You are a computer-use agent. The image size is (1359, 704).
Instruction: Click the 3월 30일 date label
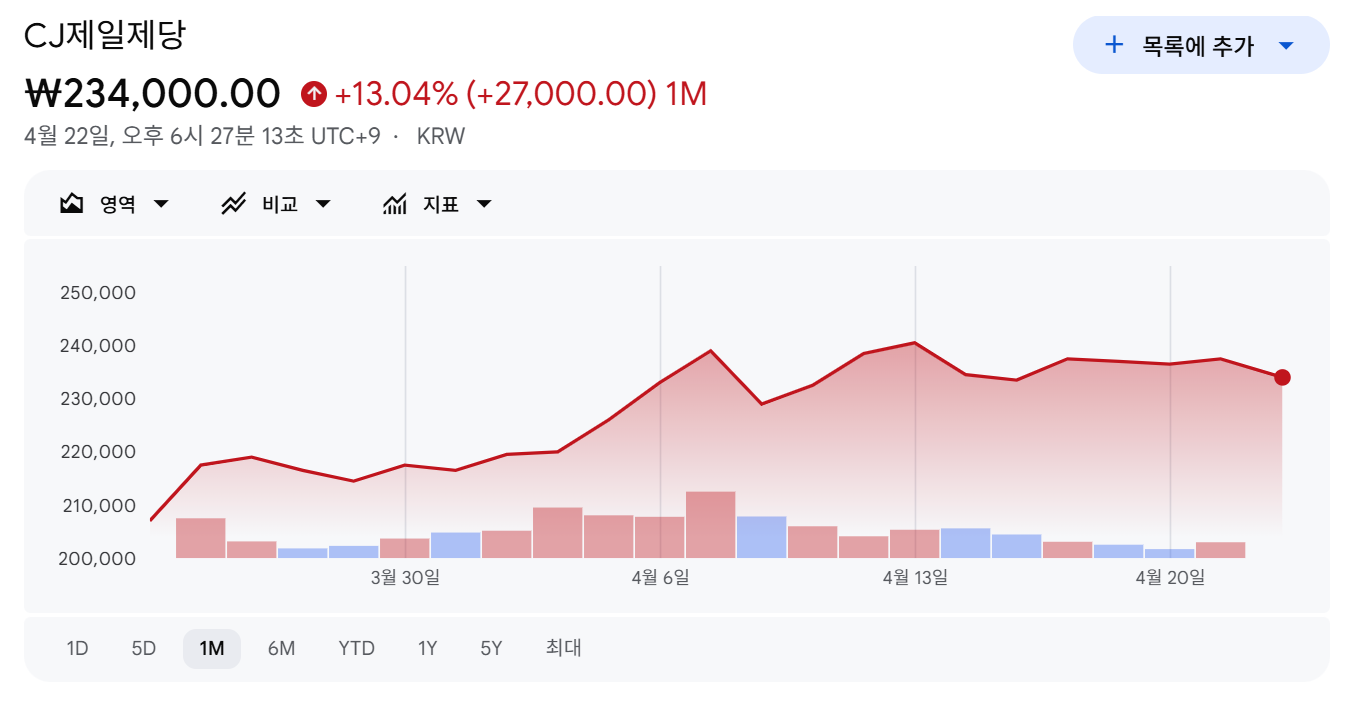click(x=405, y=577)
